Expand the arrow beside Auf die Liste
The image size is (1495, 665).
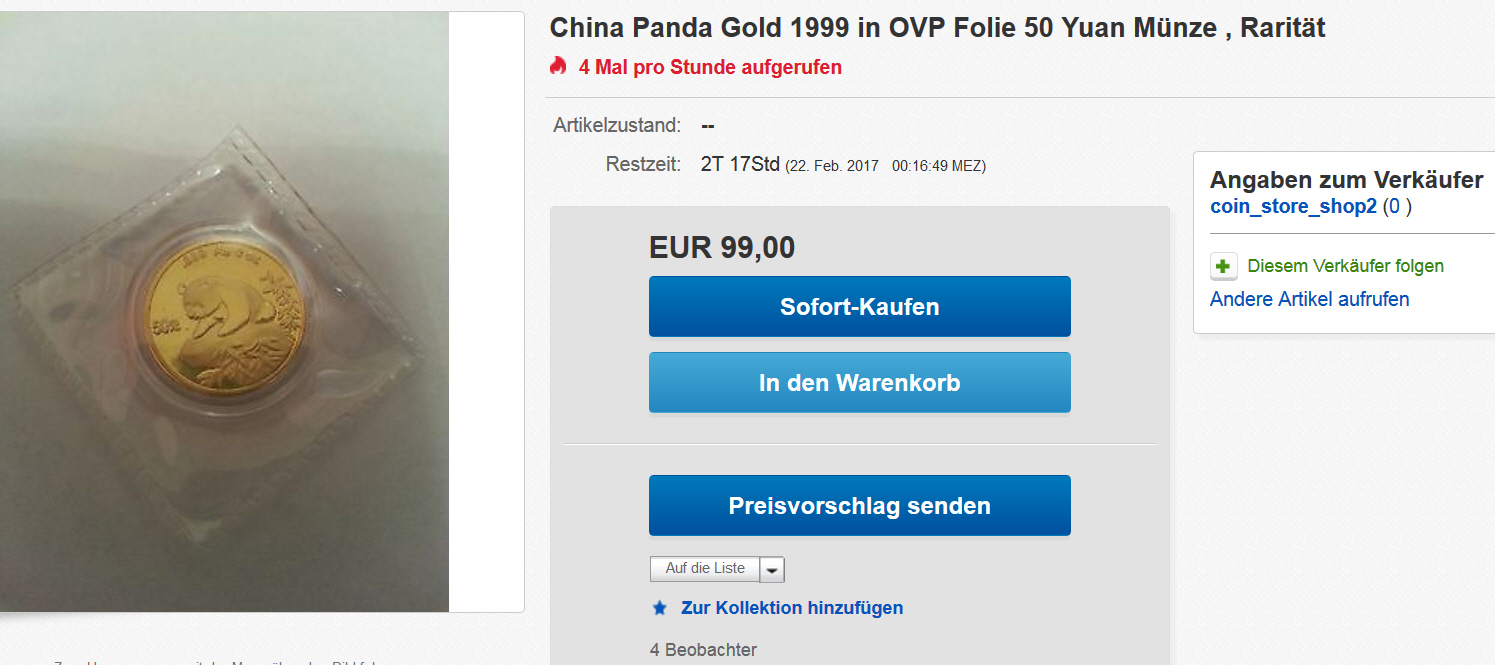click(x=772, y=569)
